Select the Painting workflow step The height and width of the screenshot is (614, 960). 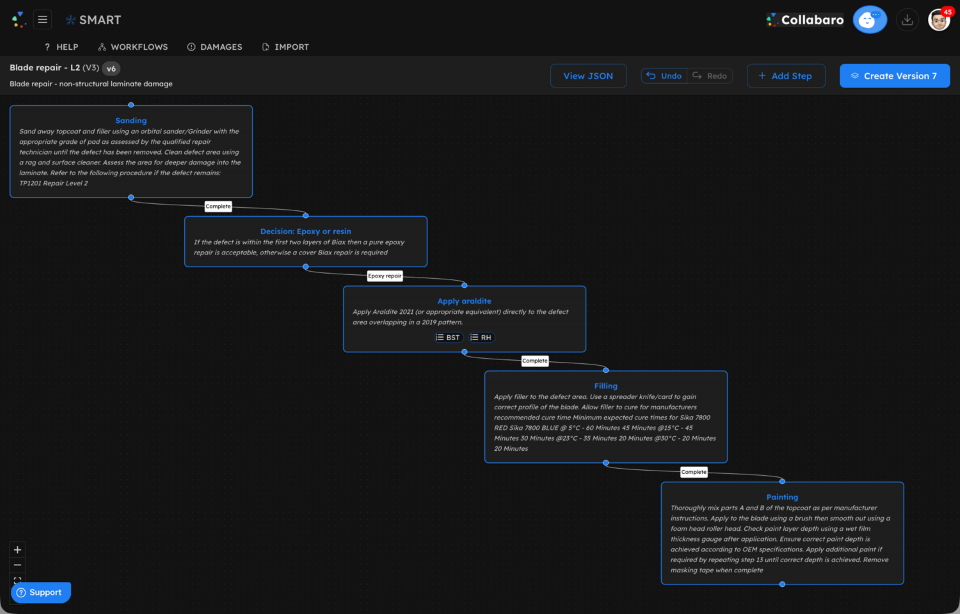pos(782,533)
